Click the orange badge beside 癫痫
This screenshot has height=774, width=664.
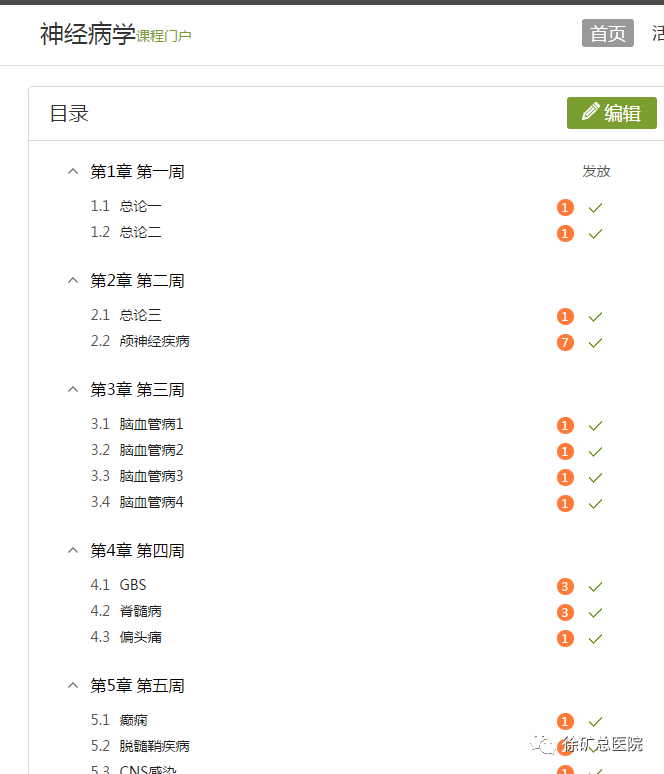point(565,722)
